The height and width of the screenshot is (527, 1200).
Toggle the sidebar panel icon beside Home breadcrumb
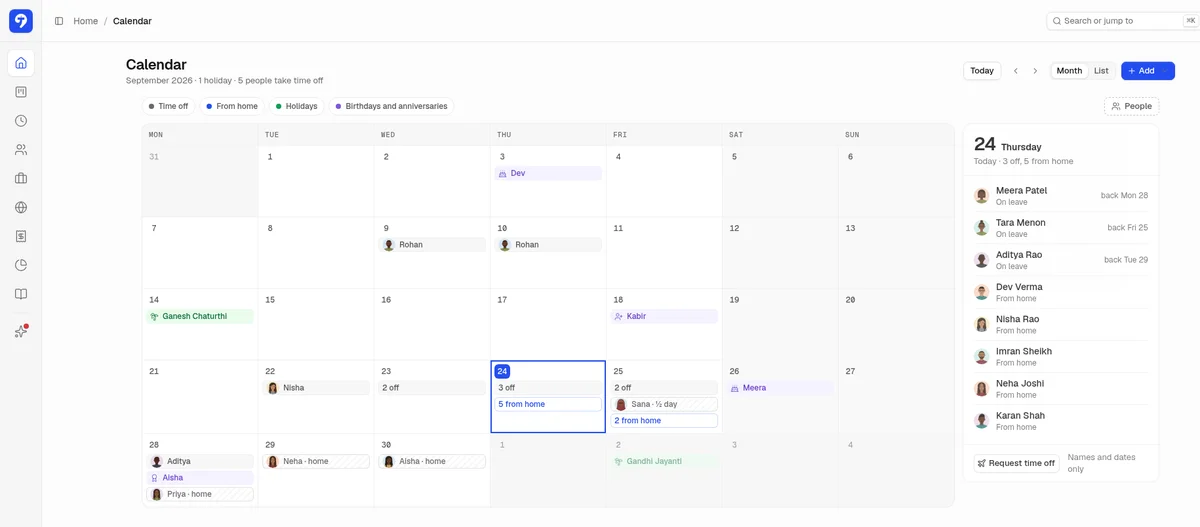click(59, 21)
